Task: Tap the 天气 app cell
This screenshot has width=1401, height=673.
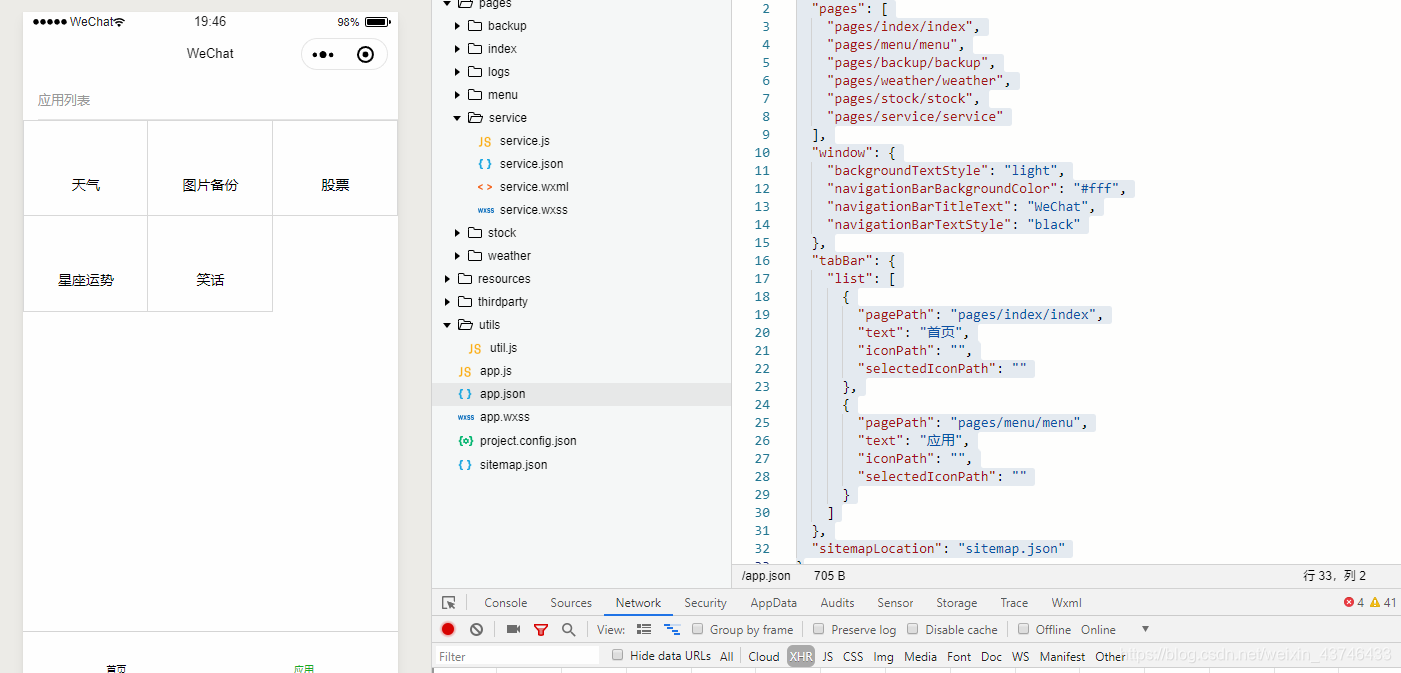Action: point(86,168)
